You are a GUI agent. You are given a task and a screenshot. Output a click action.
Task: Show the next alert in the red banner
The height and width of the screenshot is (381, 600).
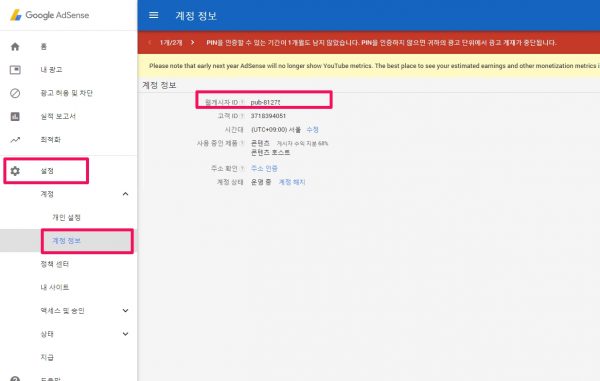click(192, 42)
